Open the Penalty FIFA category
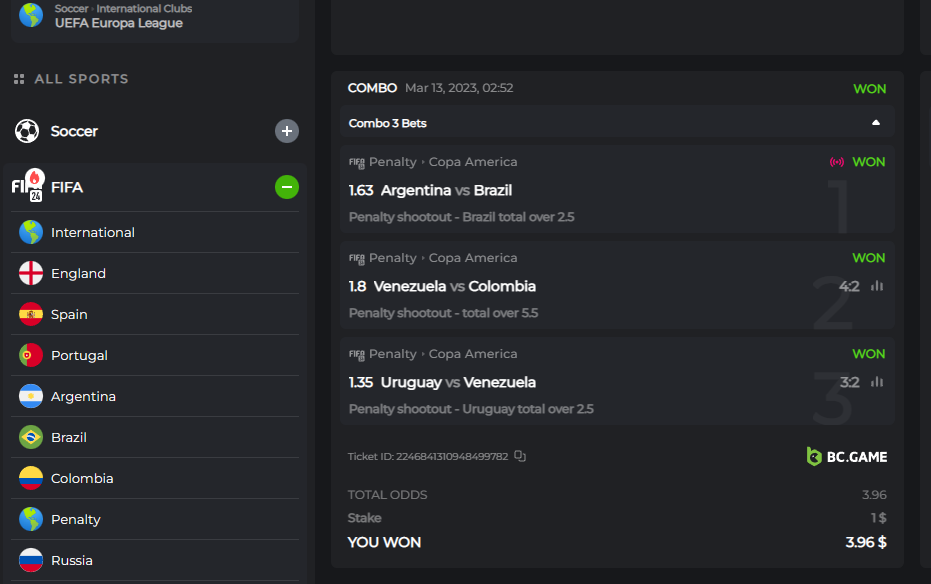Image resolution: width=931 pixels, height=584 pixels. coord(76,519)
